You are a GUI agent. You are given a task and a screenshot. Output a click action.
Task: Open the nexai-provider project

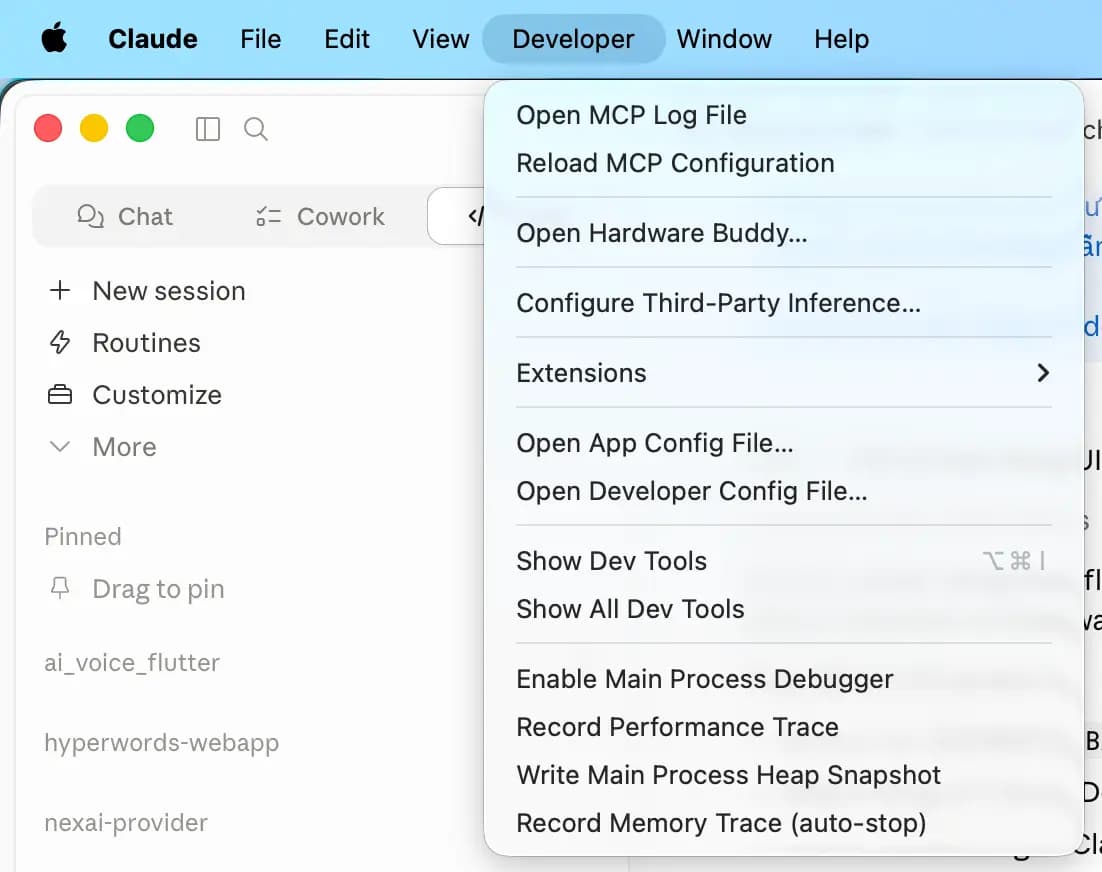pos(126,823)
